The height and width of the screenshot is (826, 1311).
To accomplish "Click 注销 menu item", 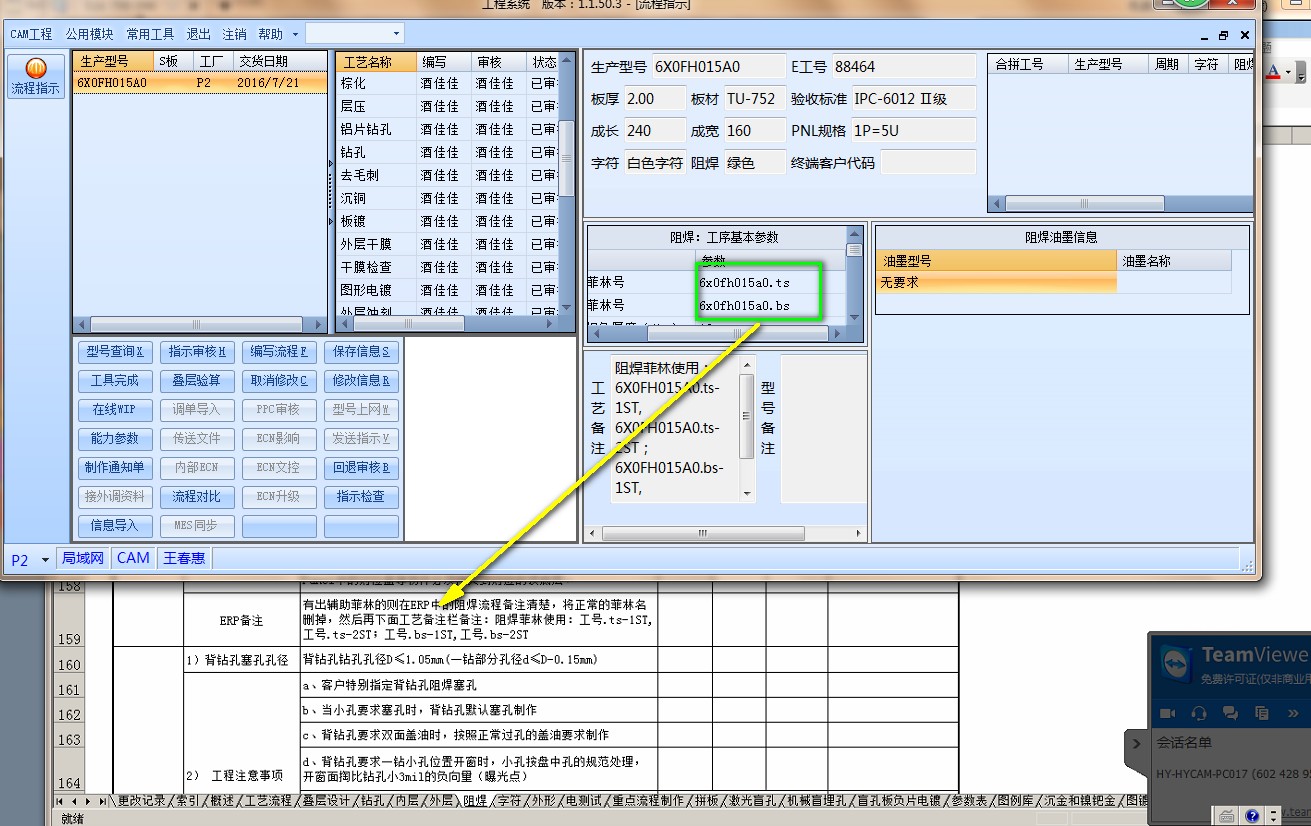I will (x=234, y=34).
